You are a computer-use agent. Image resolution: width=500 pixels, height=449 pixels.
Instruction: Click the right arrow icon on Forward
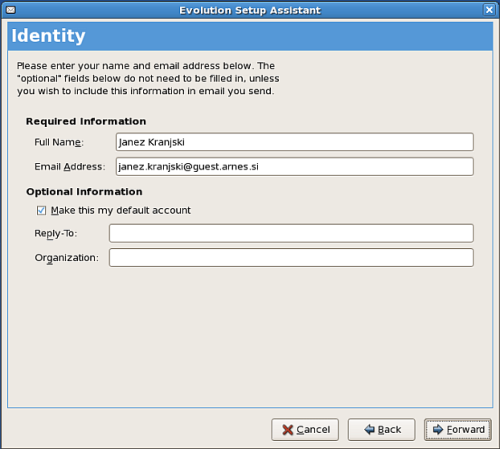coord(438,429)
